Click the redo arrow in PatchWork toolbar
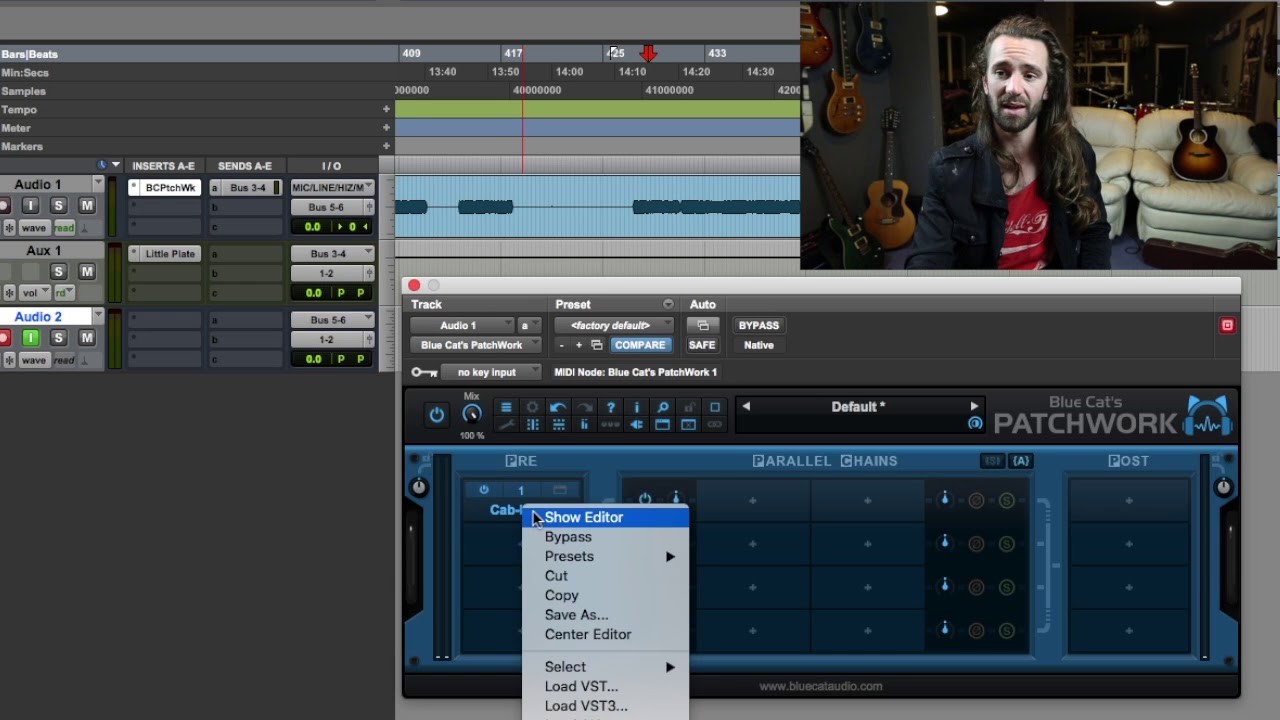 click(x=584, y=407)
